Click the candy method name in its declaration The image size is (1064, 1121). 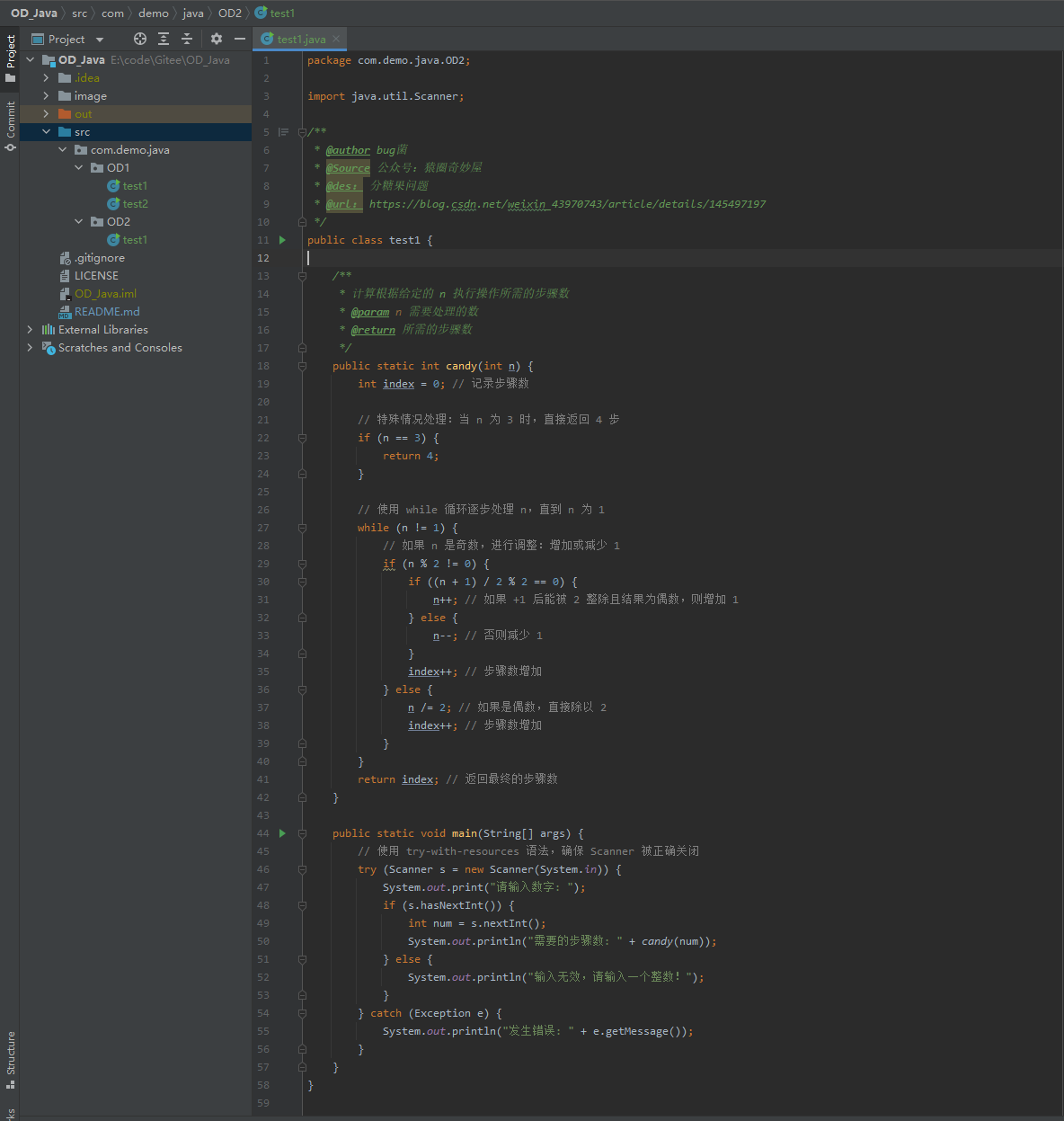[x=461, y=366]
